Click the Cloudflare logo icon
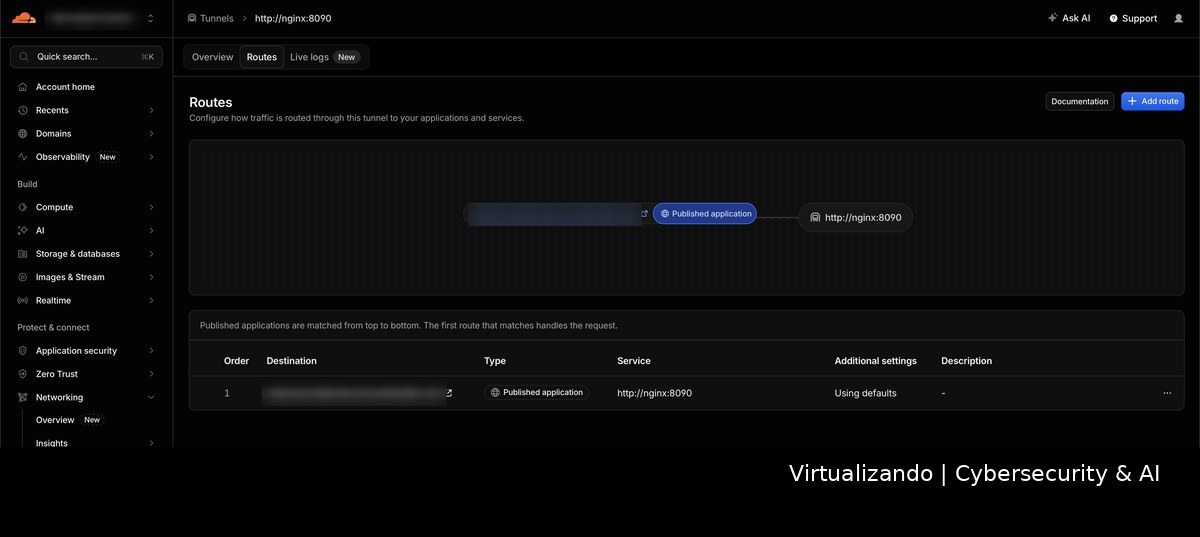Image resolution: width=1200 pixels, height=537 pixels. pos(24,17)
